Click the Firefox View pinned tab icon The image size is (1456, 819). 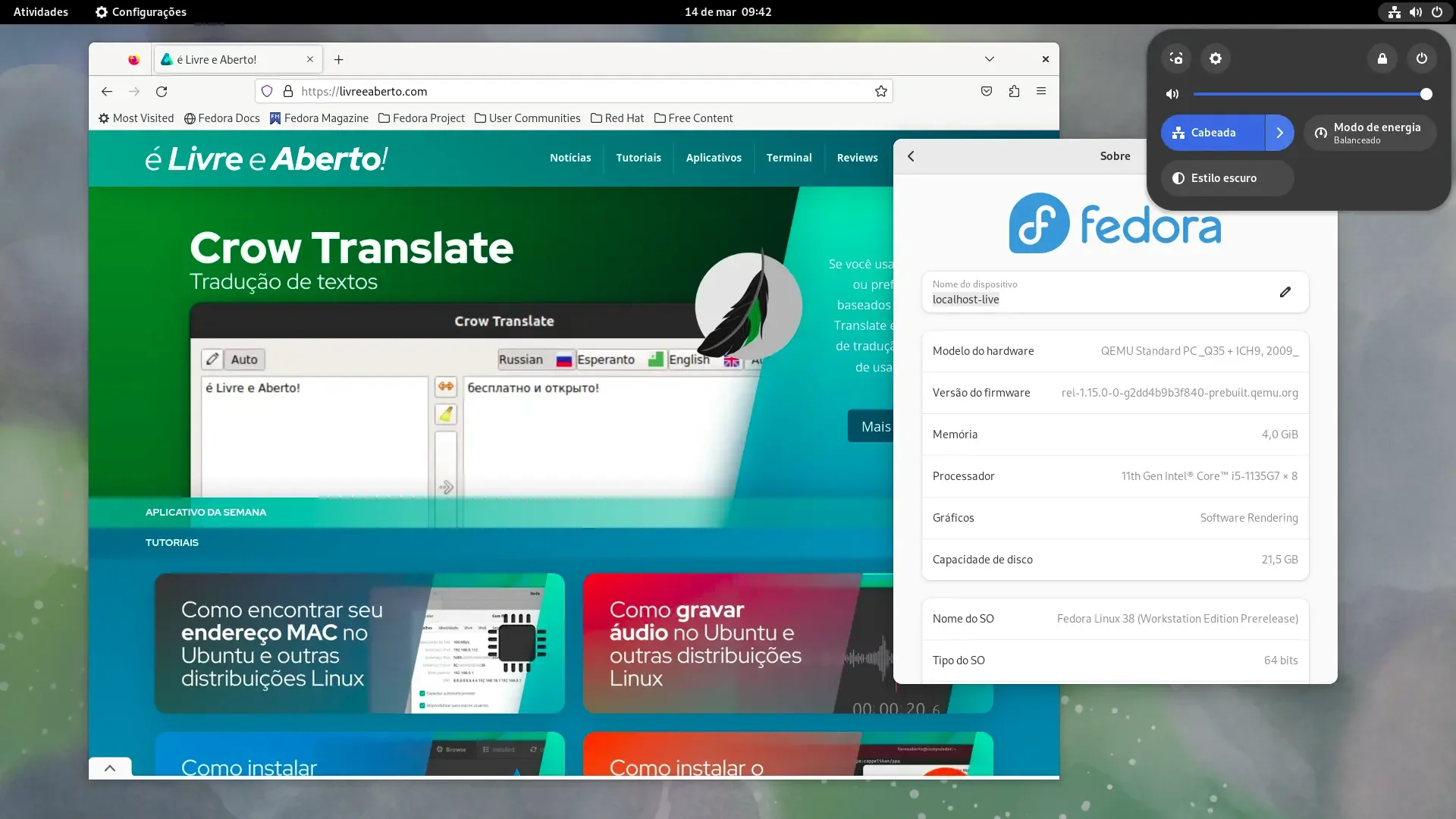click(133, 59)
